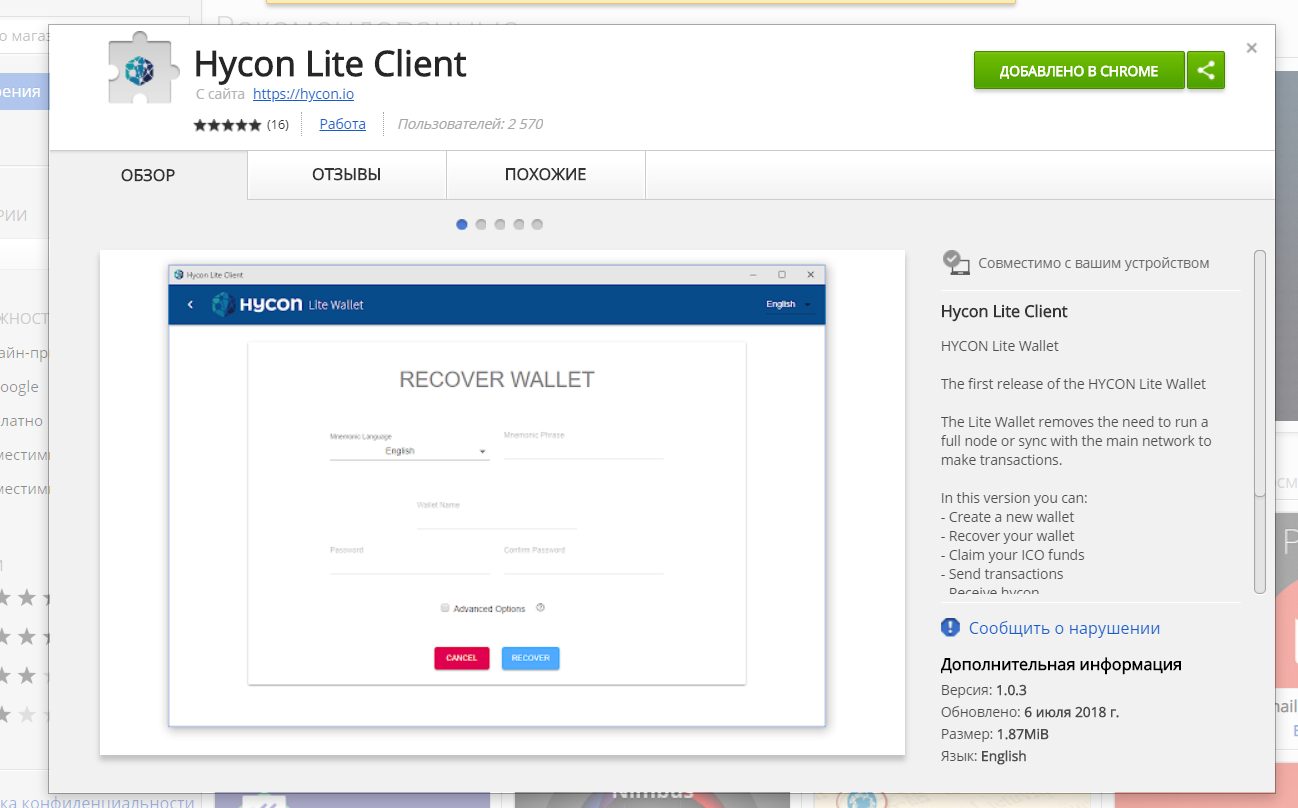This screenshot has height=808, width=1298.
Task: Click the Работа category link
Action: coord(343,124)
